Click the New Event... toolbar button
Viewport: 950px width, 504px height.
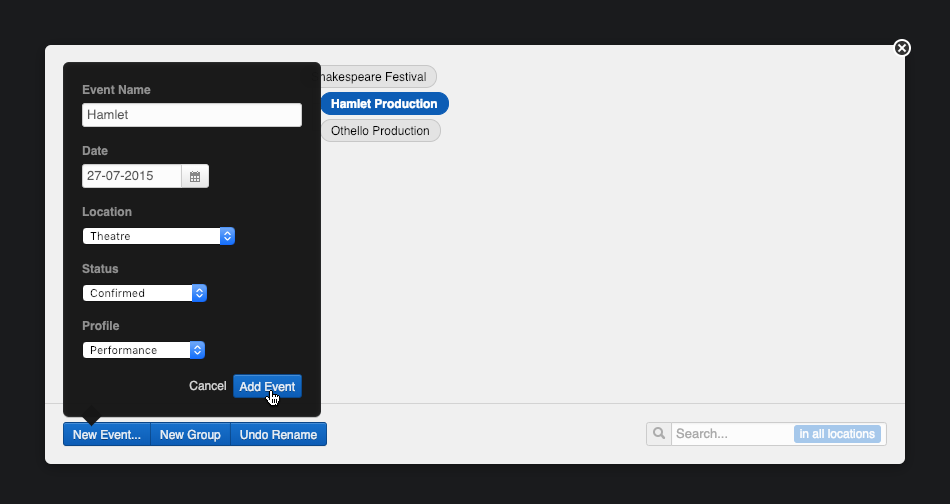click(107, 434)
